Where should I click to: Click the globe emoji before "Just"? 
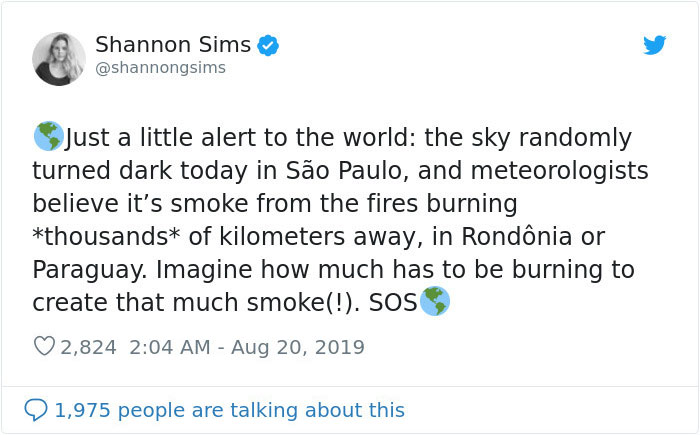click(x=49, y=136)
